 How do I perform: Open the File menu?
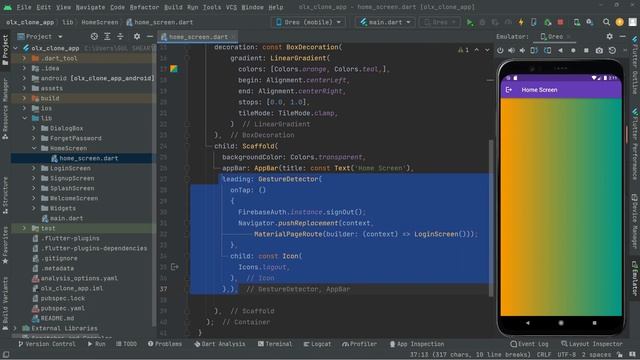tap(24, 7)
